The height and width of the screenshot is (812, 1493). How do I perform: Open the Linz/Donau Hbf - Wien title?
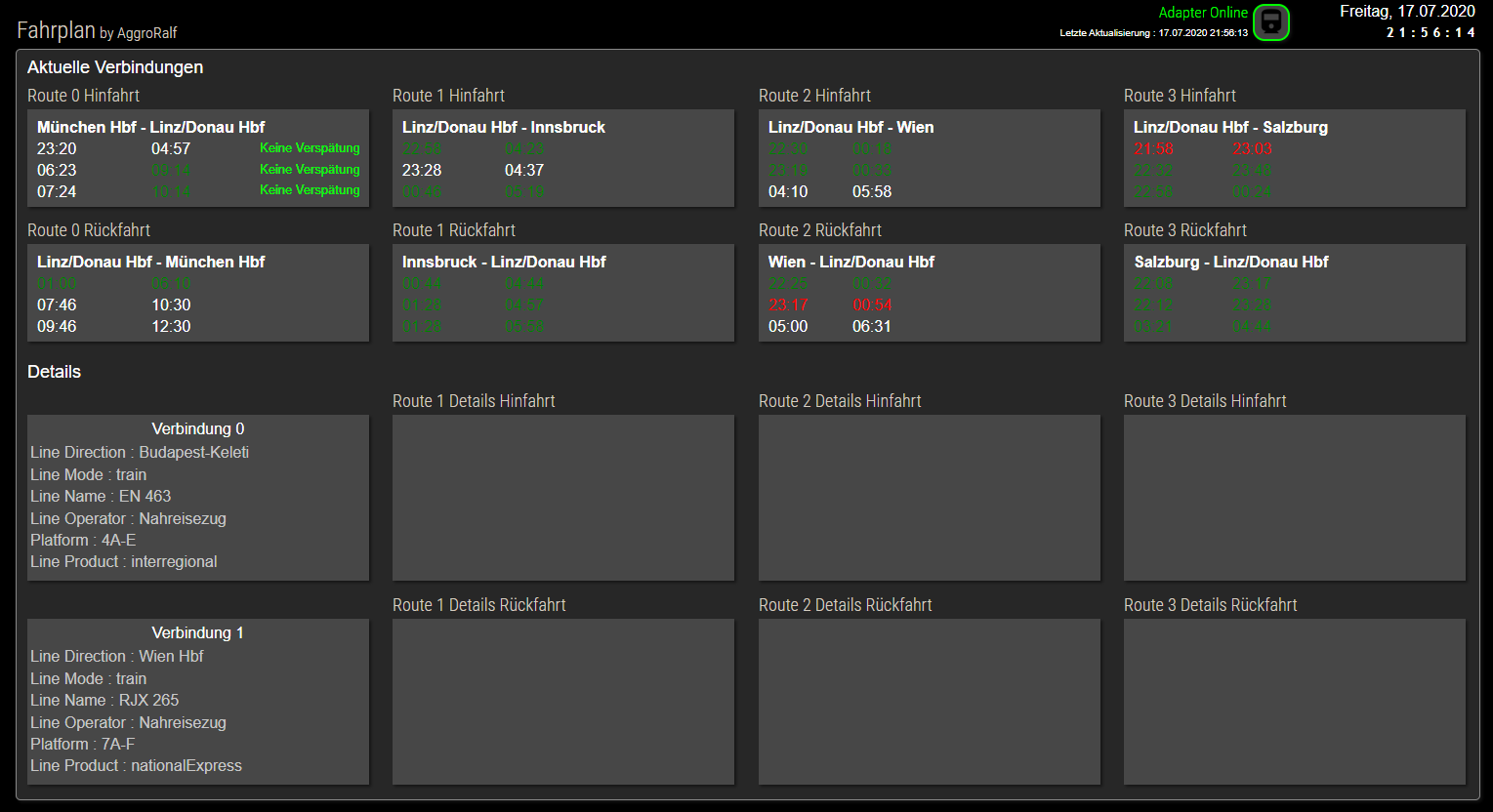click(x=850, y=127)
